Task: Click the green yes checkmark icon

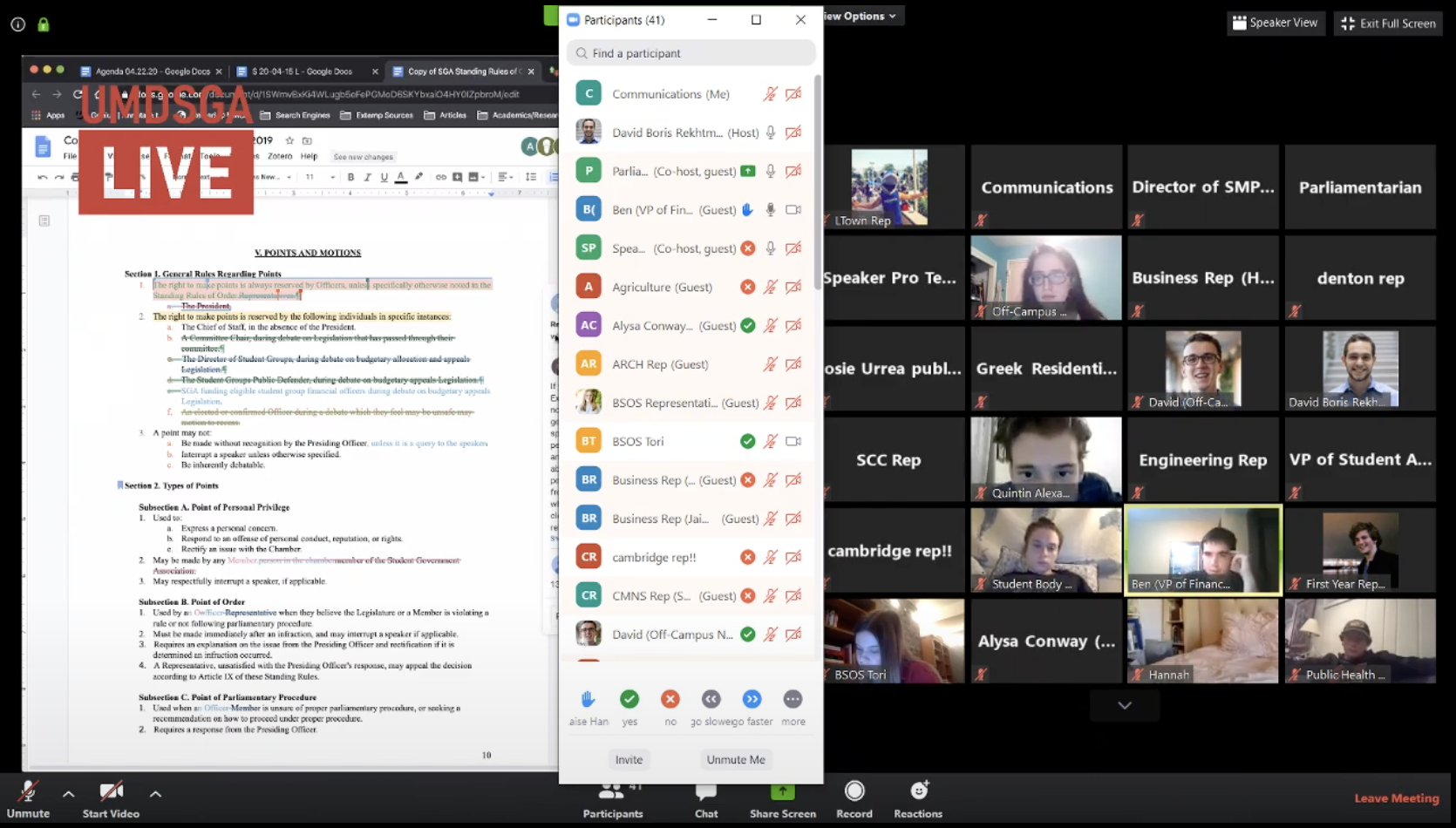Action: 629,699
